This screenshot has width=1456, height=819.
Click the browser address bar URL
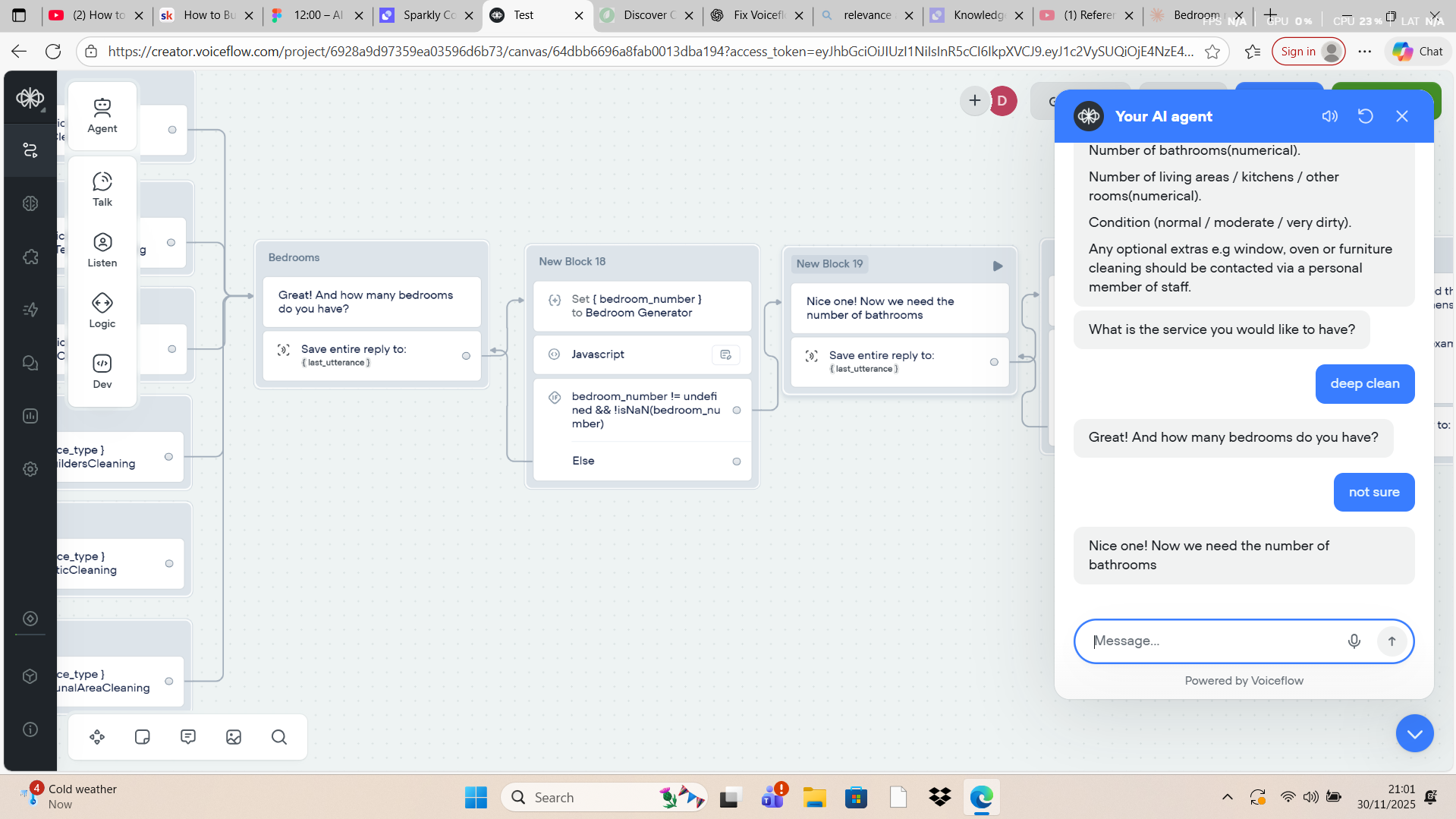click(x=650, y=52)
